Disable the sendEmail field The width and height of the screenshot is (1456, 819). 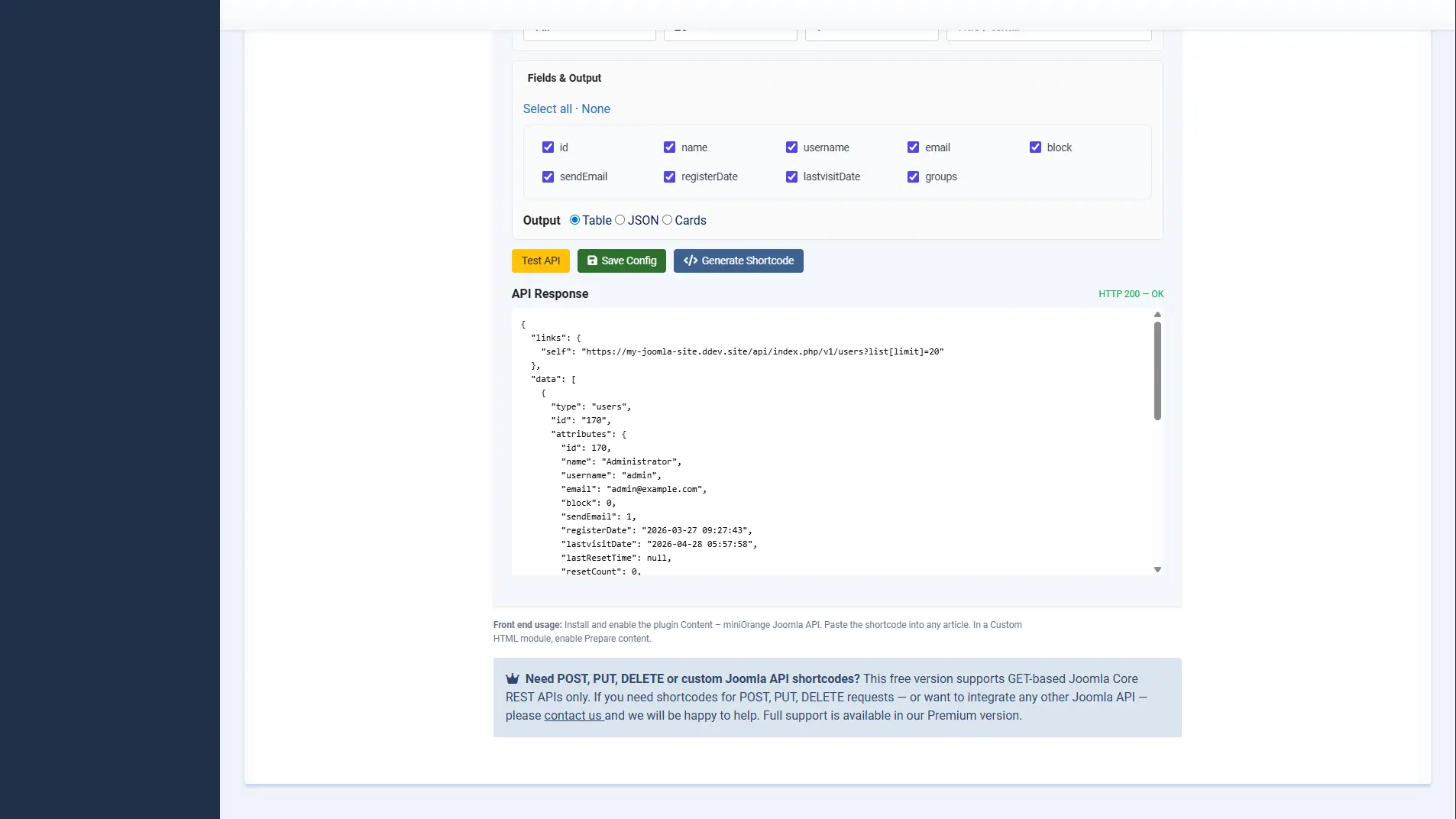tap(548, 176)
